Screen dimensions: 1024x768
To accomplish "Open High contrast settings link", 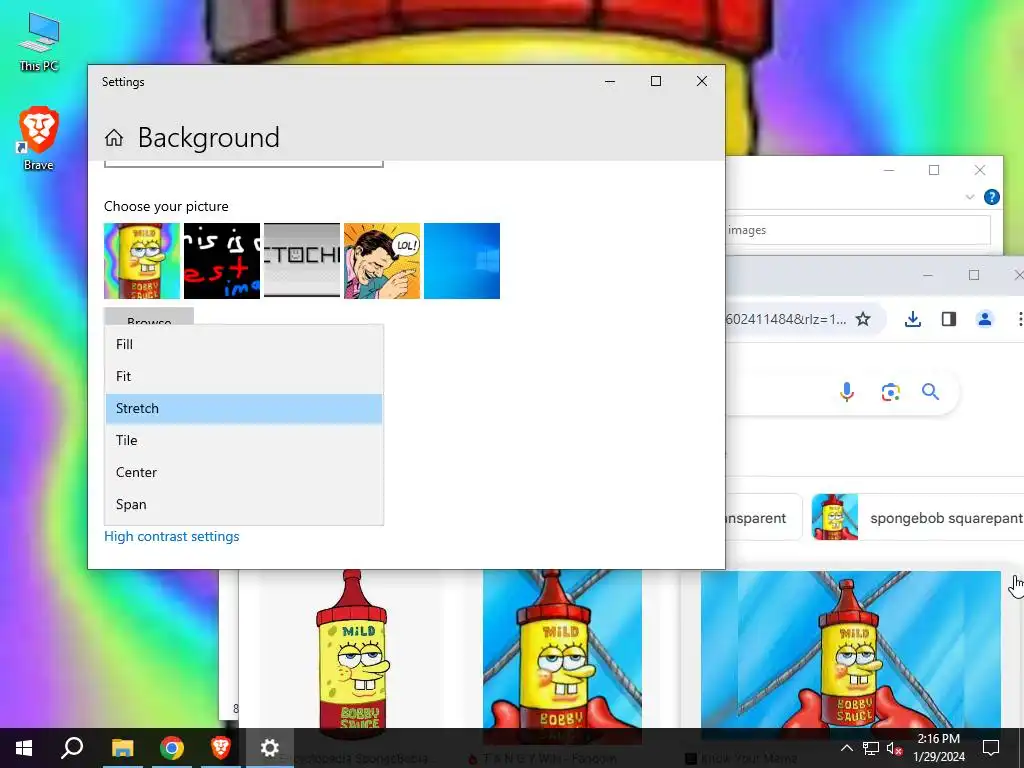I will click(x=172, y=536).
